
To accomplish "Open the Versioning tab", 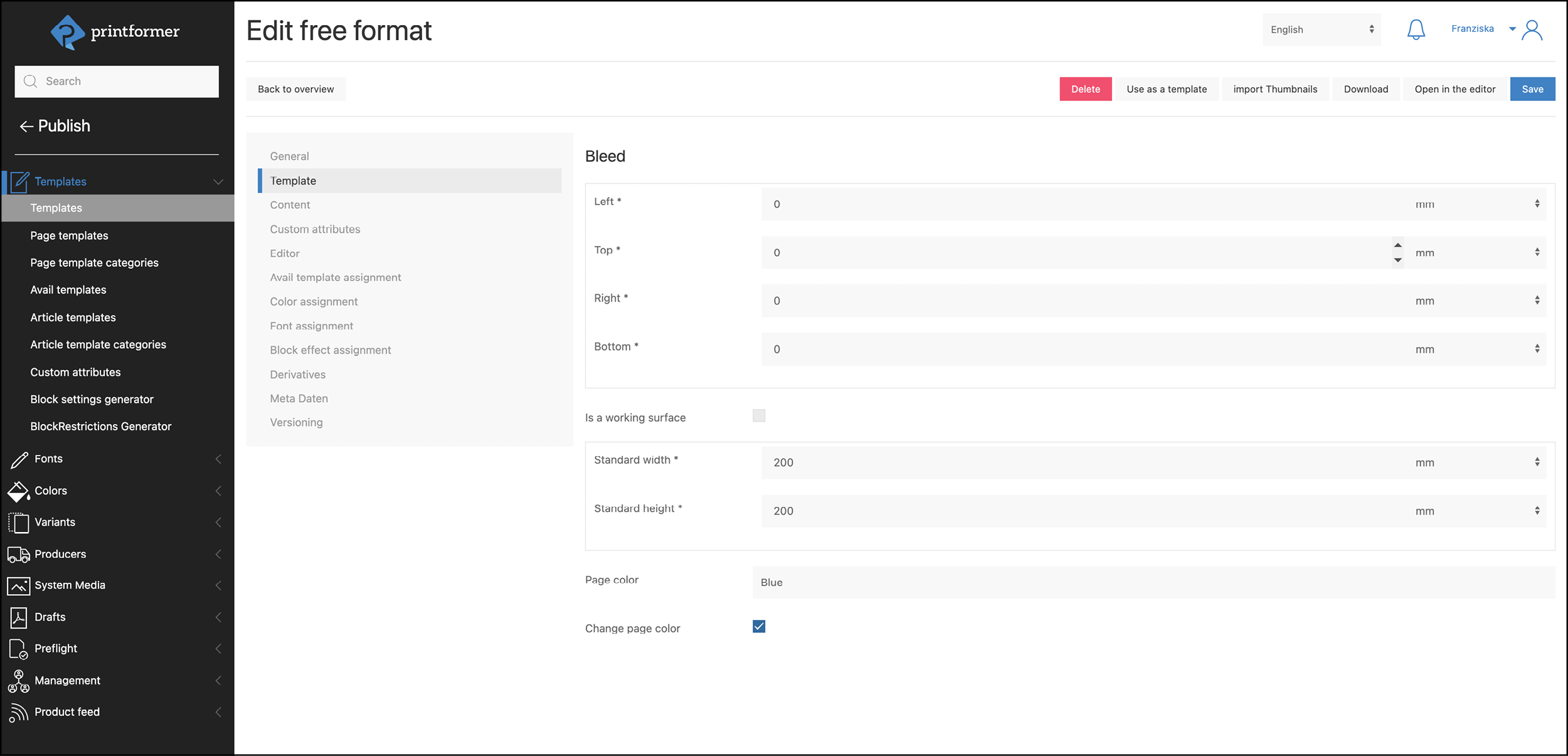I will click(296, 422).
